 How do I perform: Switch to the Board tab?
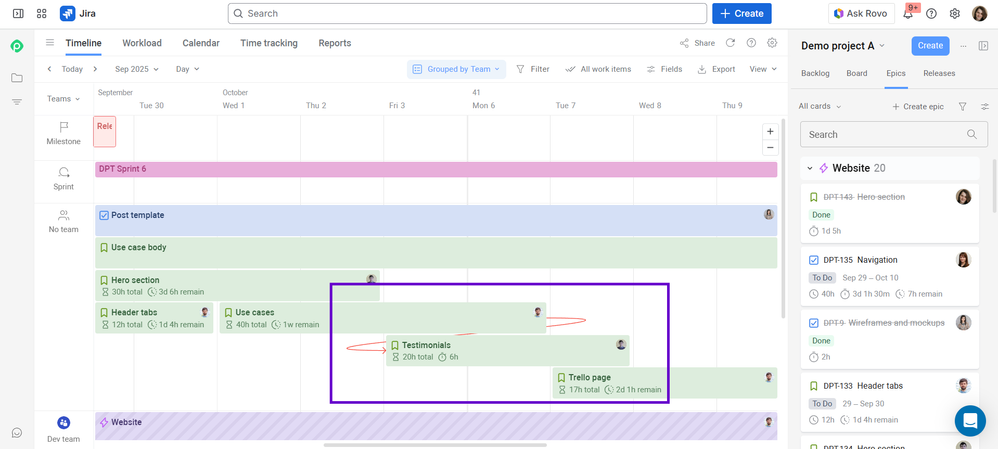[x=857, y=73]
